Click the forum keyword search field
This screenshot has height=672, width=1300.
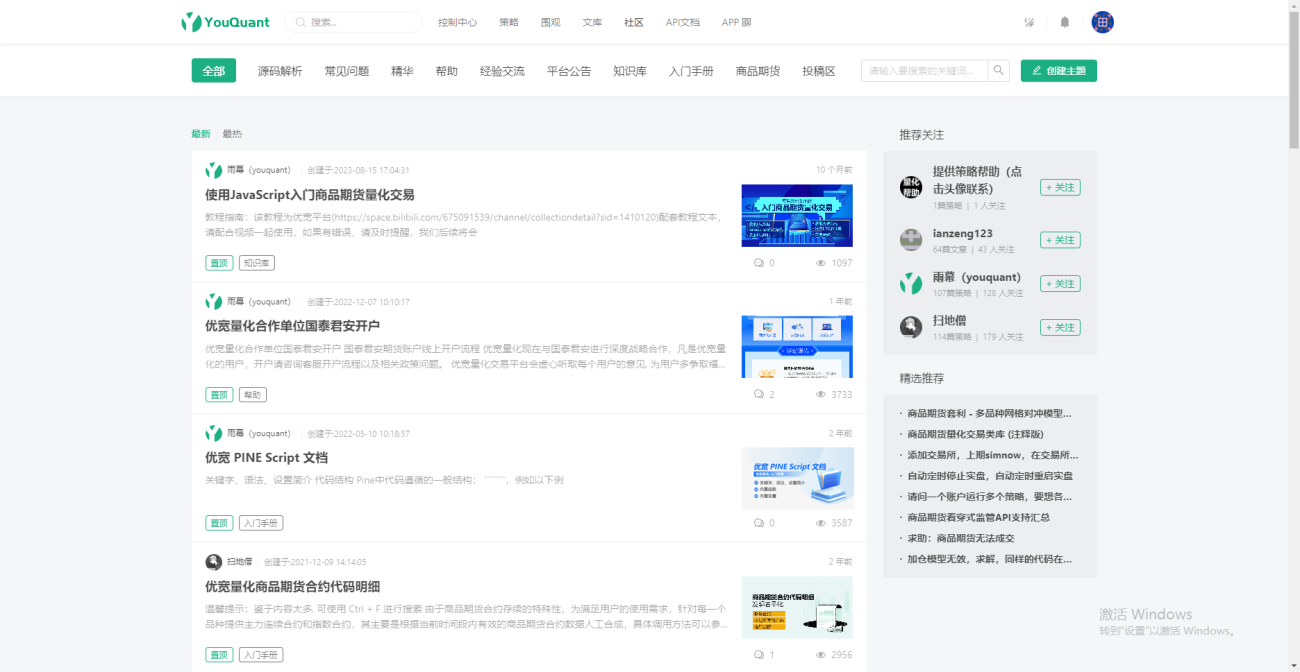(924, 71)
